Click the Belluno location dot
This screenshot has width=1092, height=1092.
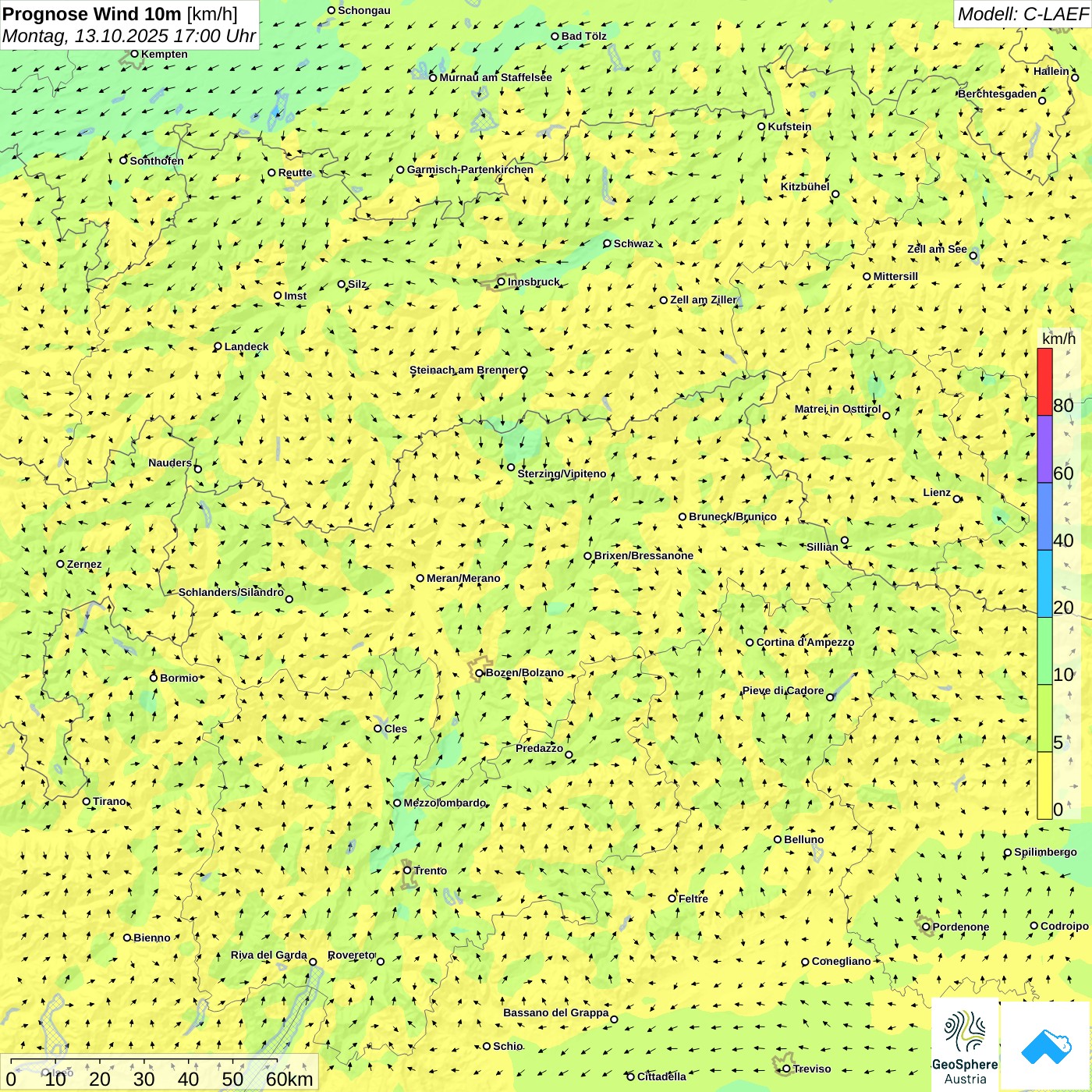point(778,839)
